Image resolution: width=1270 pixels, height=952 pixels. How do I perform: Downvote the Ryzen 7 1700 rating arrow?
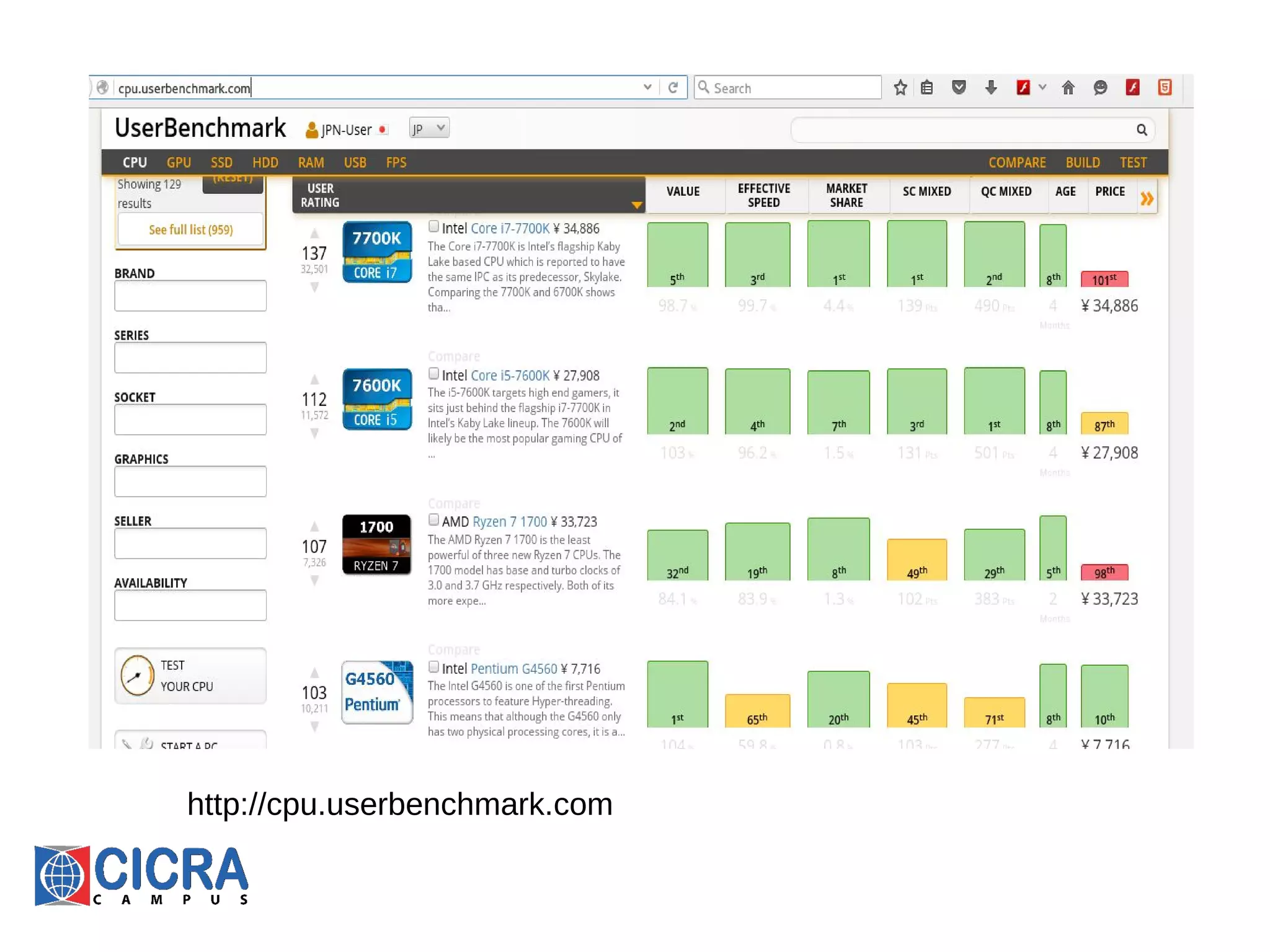[x=314, y=581]
